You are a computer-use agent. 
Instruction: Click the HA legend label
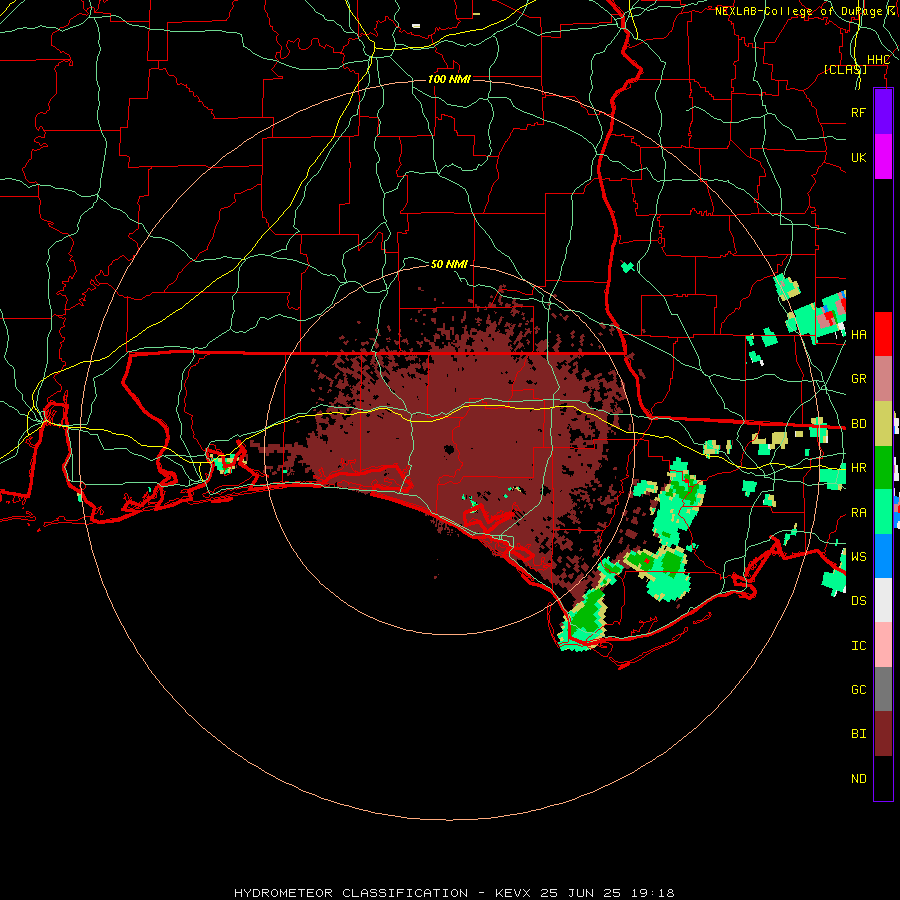(858, 334)
